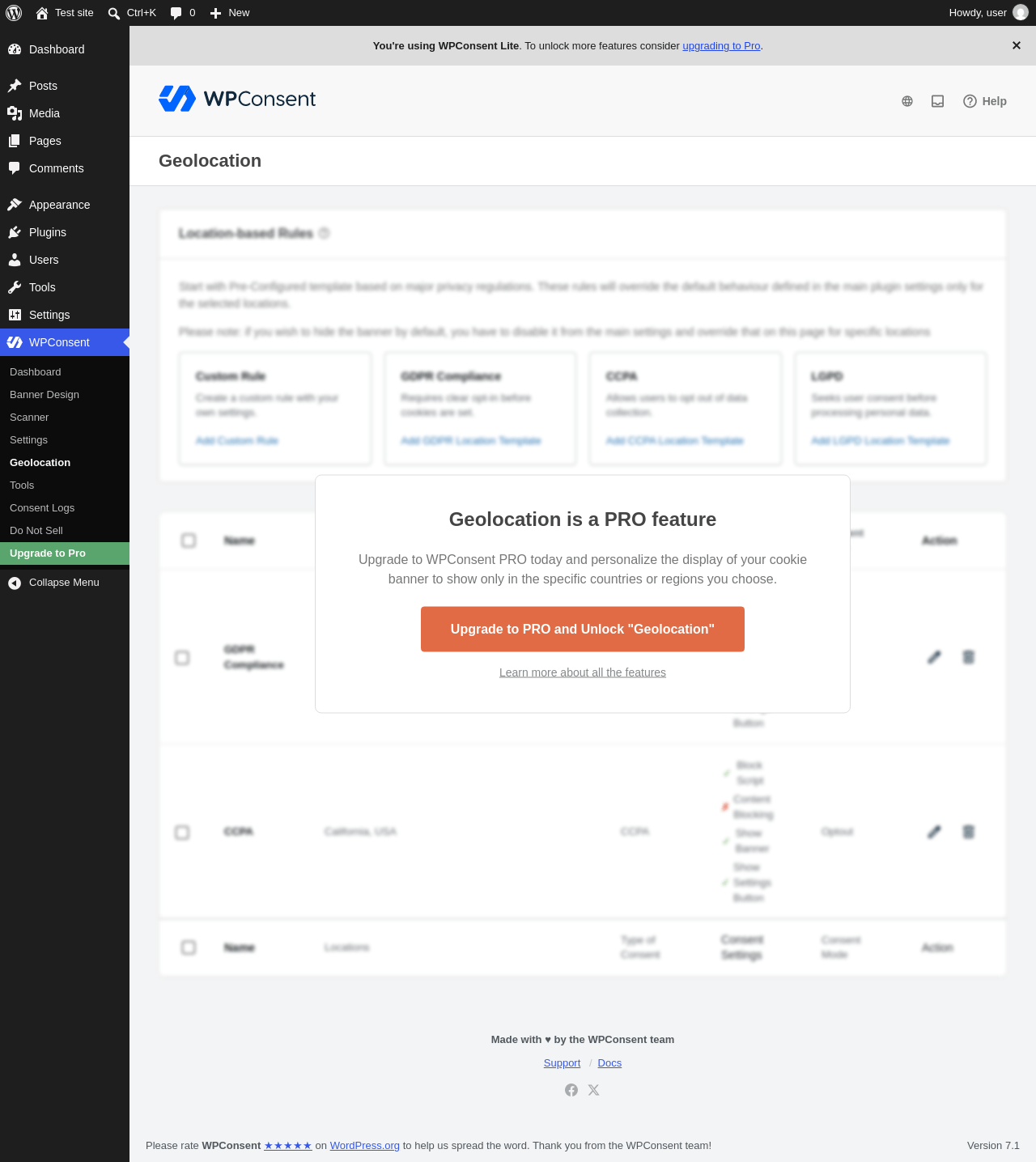Image resolution: width=1036 pixels, height=1162 pixels.
Task: Expand the New content menu in admin bar
Action: [x=230, y=13]
